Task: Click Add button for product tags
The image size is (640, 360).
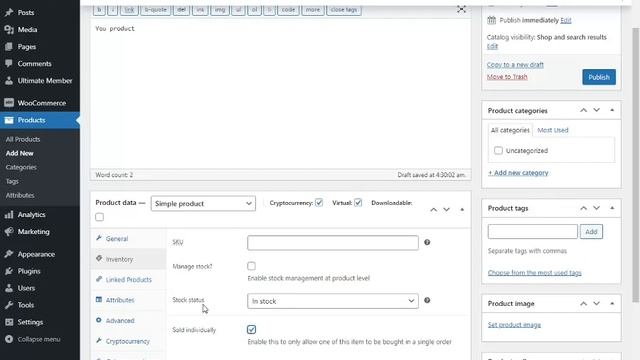Action: 591,232
